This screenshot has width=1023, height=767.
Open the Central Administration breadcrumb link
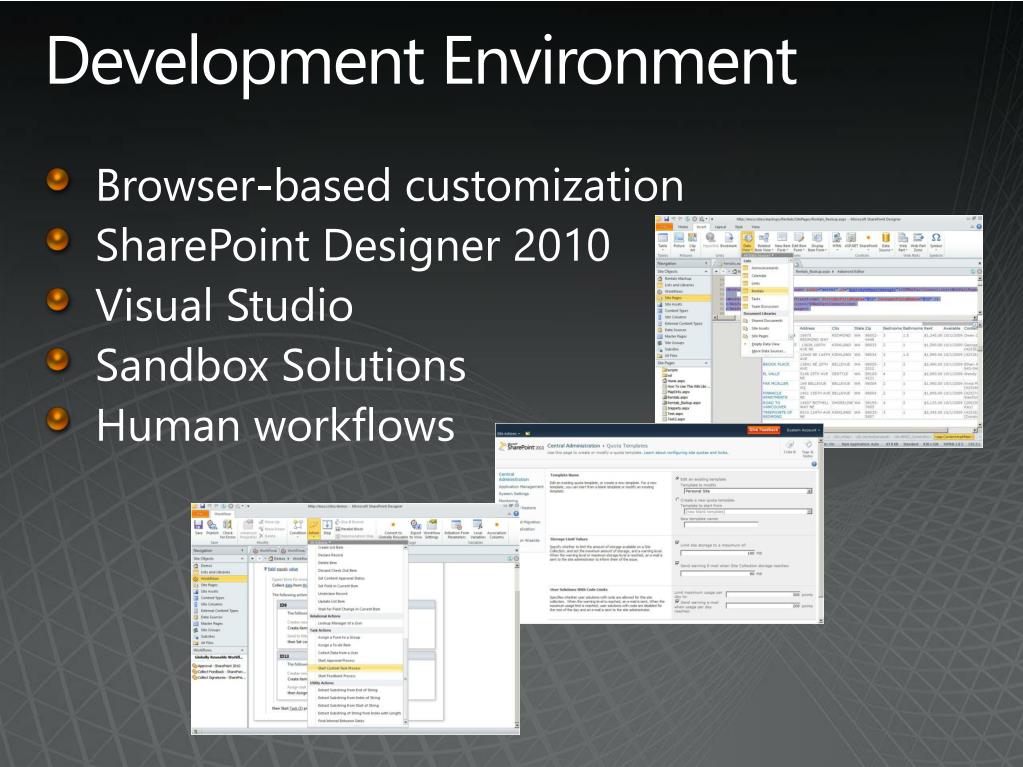(x=573, y=446)
